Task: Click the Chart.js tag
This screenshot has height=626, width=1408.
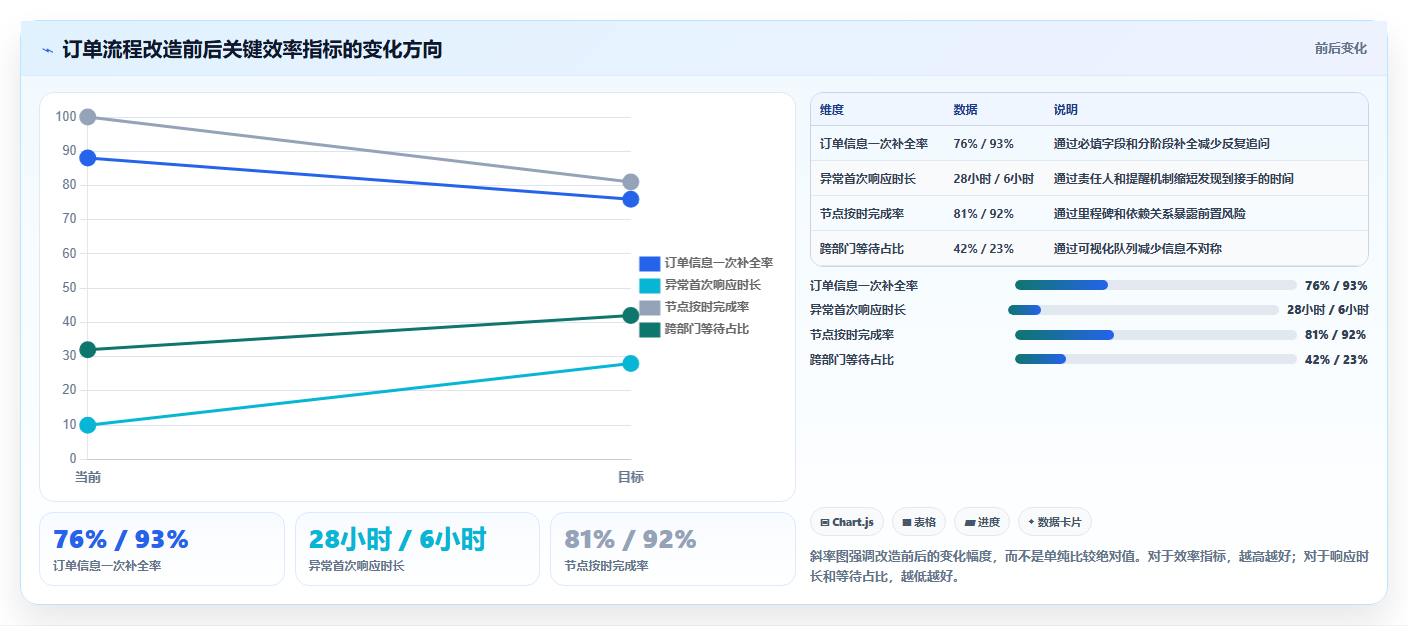Action: 847,522
